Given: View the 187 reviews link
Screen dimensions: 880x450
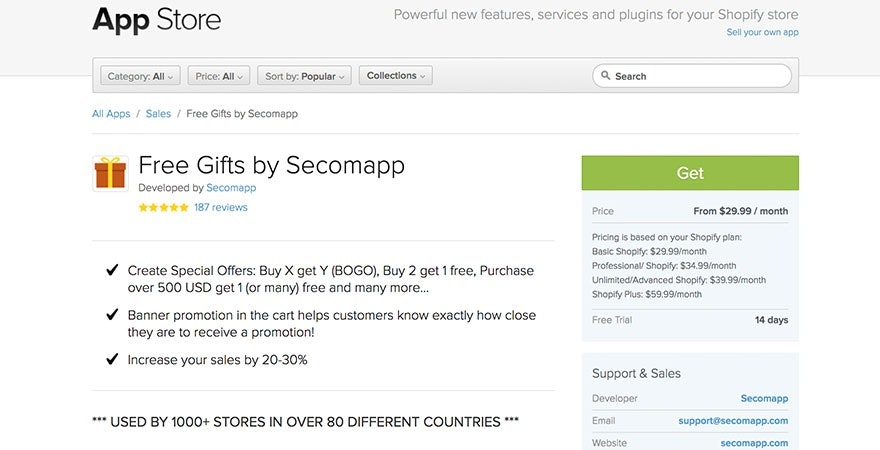Looking at the screenshot, I should (x=221, y=208).
